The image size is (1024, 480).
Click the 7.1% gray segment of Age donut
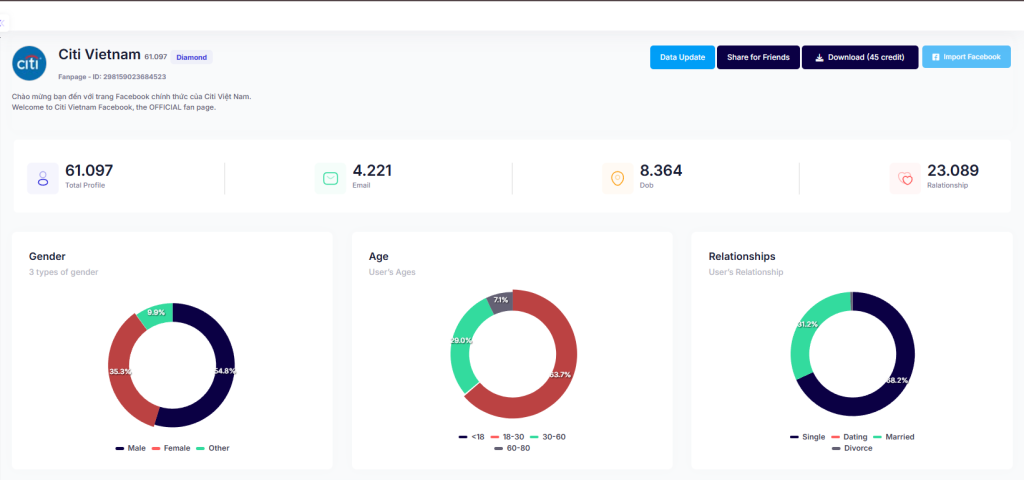click(x=502, y=301)
